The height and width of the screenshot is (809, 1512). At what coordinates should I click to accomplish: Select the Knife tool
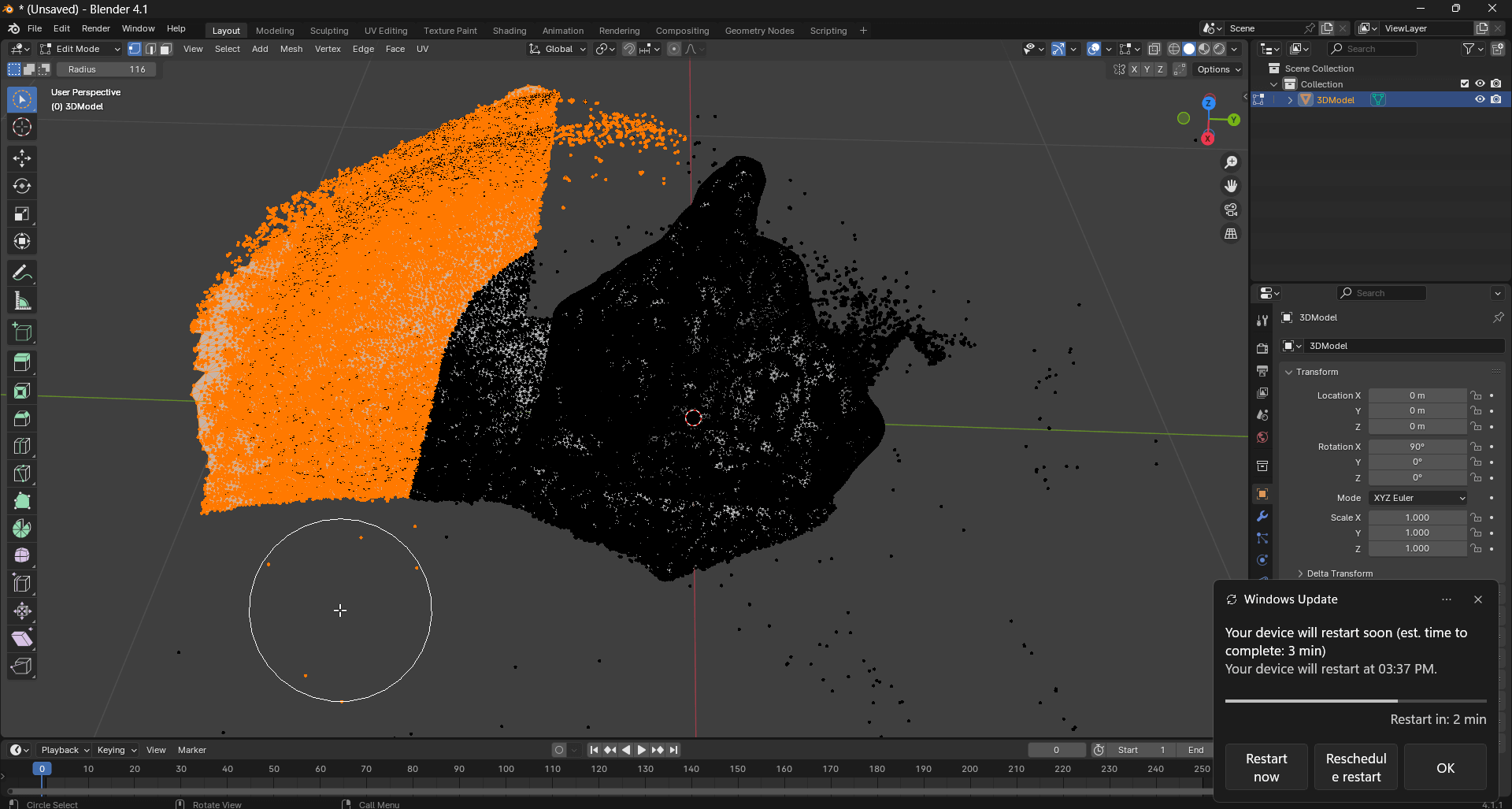coord(22,473)
